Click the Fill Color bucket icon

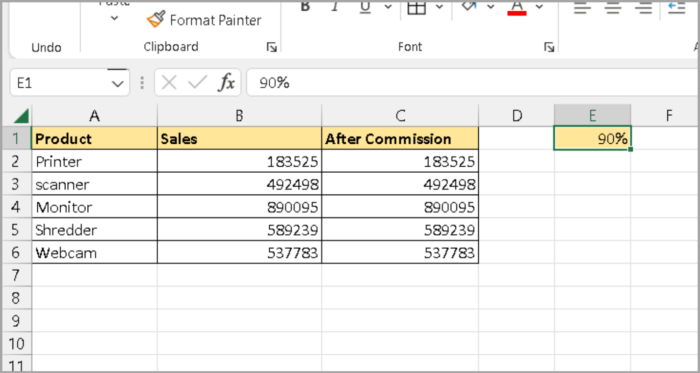pos(469,6)
